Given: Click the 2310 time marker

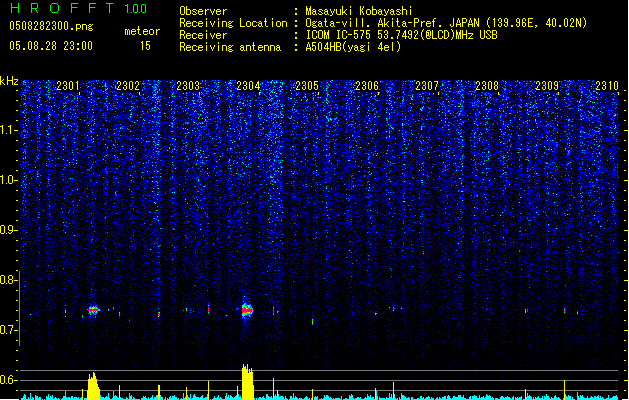Looking at the screenshot, I should pyautogui.click(x=607, y=86).
